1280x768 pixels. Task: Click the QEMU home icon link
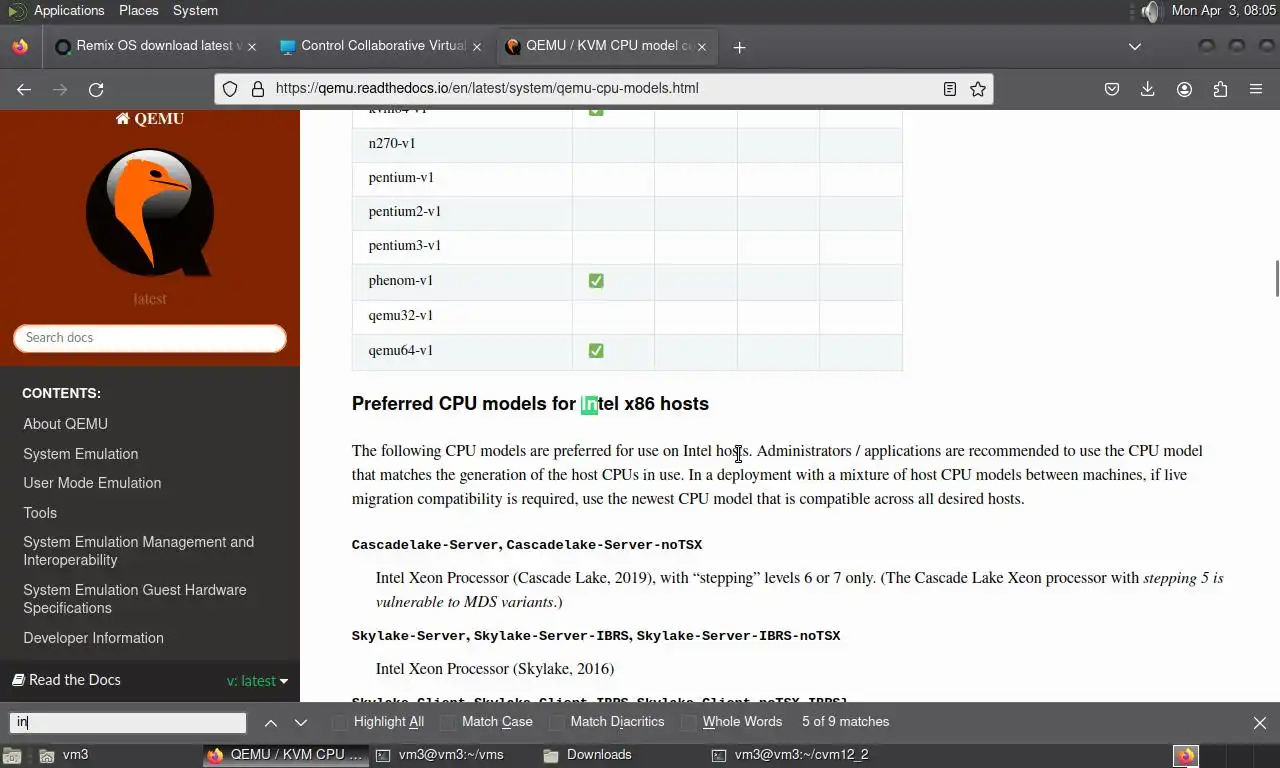tap(150, 118)
